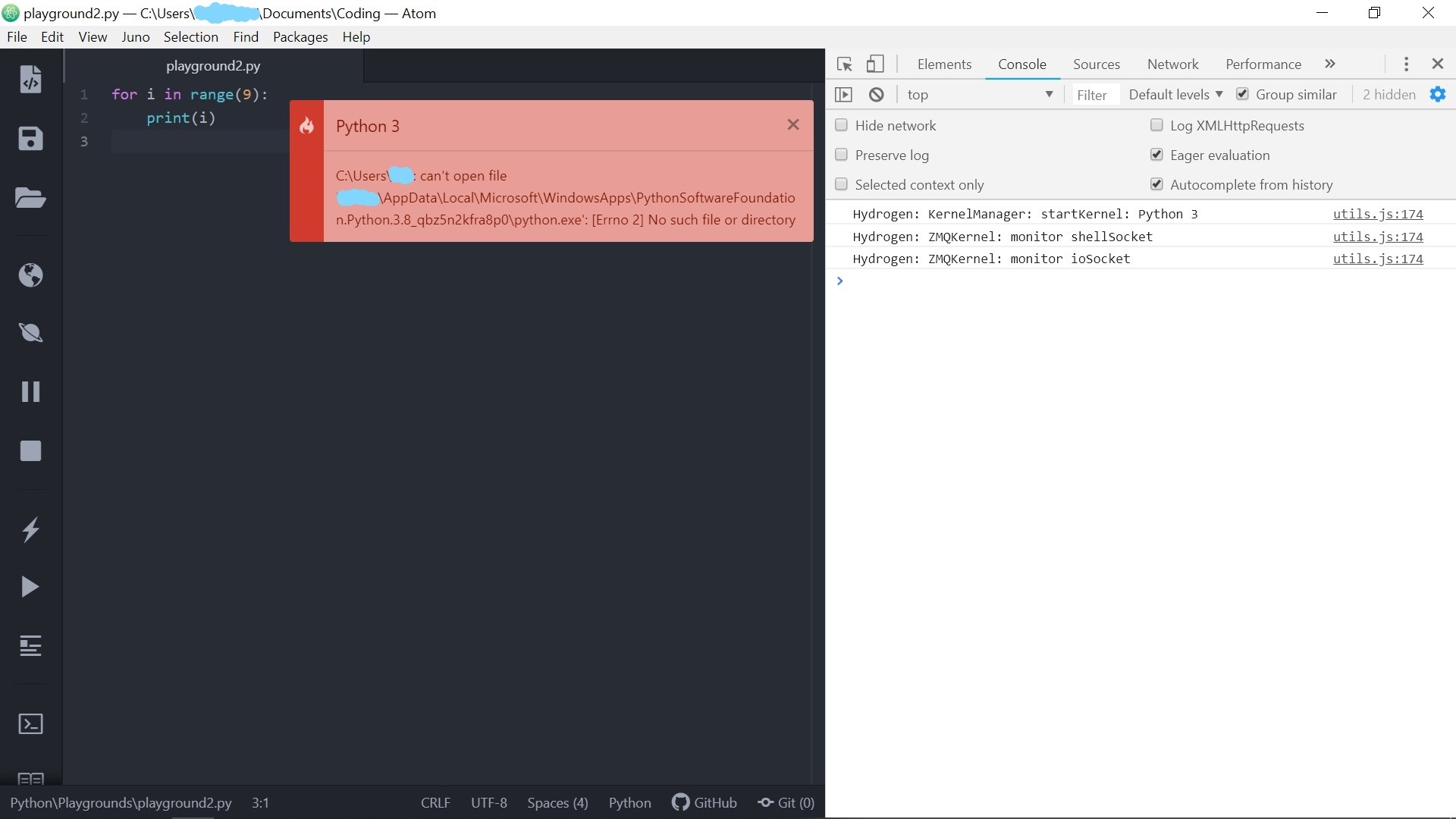Click the crossed-out planet icon in sidebar
This screenshot has height=819, width=1456.
[x=30, y=333]
